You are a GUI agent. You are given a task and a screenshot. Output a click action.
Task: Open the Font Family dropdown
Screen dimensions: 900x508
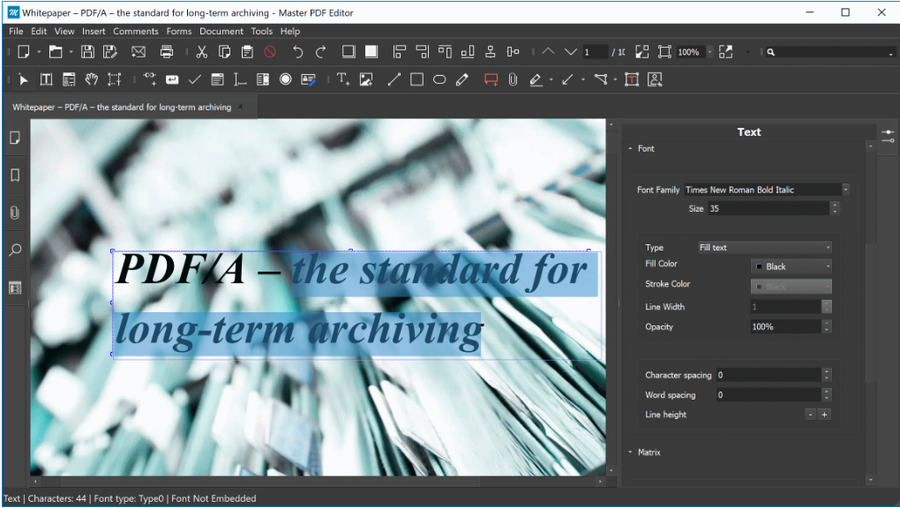[845, 190]
